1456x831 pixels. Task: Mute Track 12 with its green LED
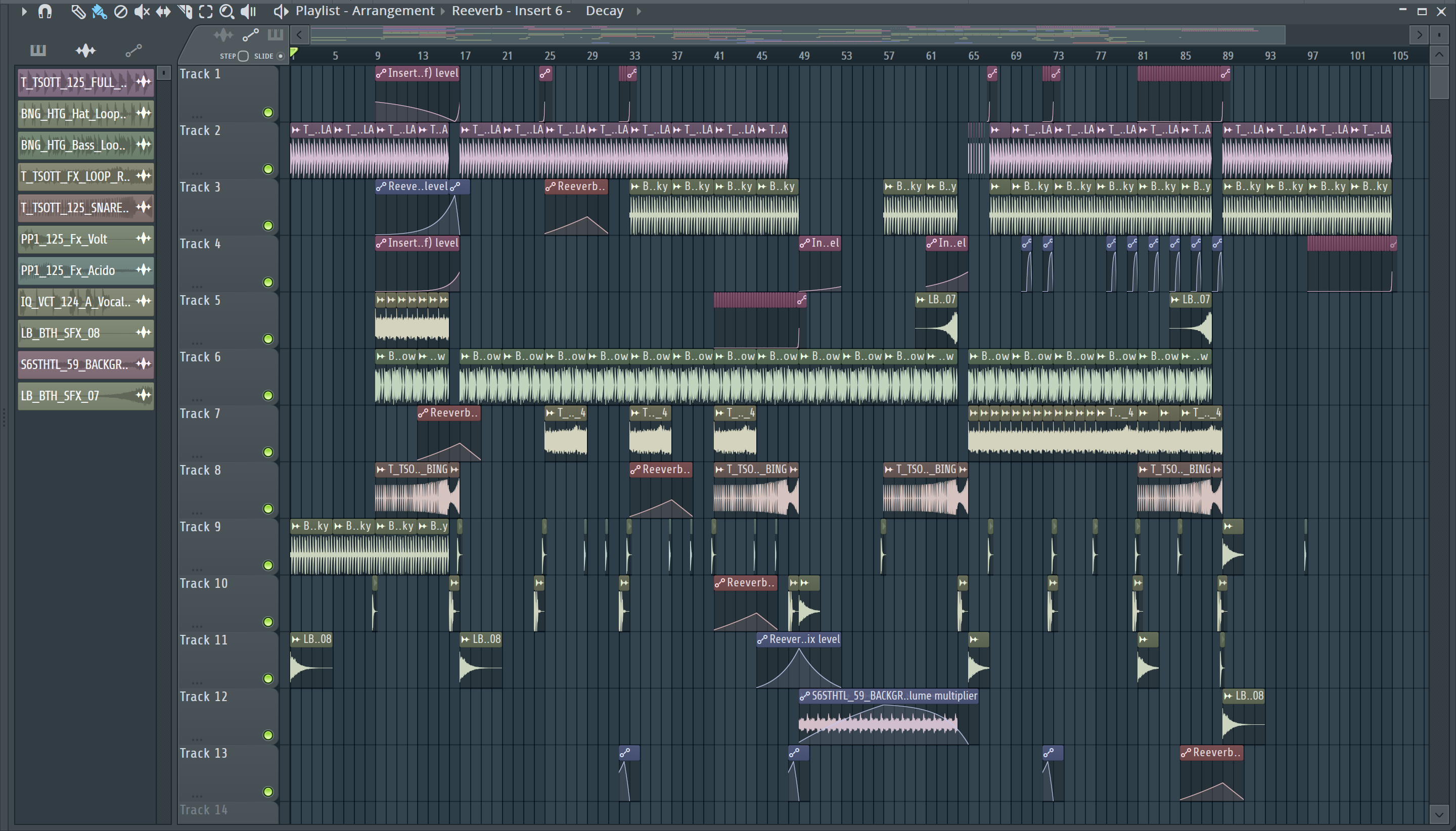(267, 735)
